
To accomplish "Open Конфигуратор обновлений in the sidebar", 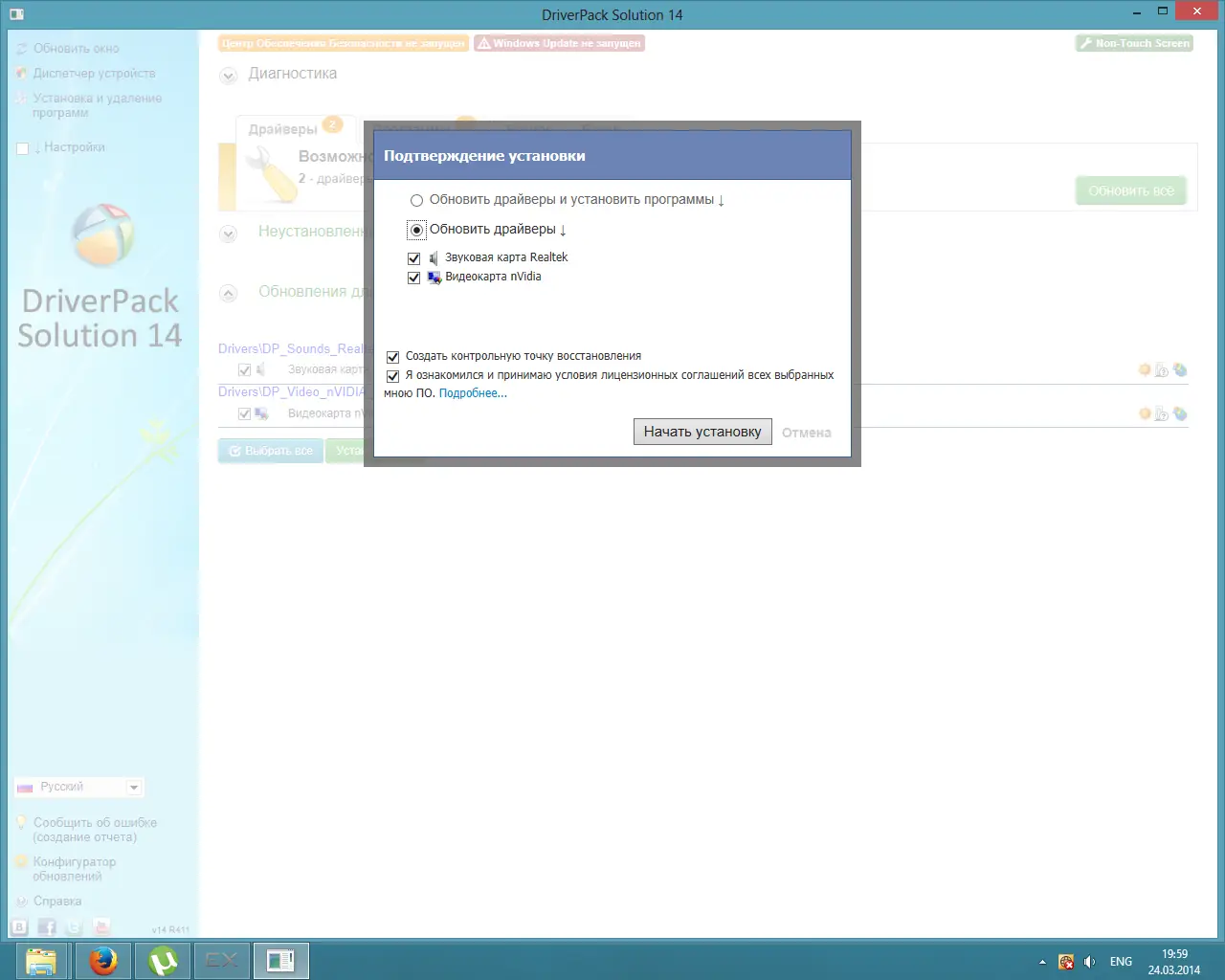I will click(x=74, y=869).
